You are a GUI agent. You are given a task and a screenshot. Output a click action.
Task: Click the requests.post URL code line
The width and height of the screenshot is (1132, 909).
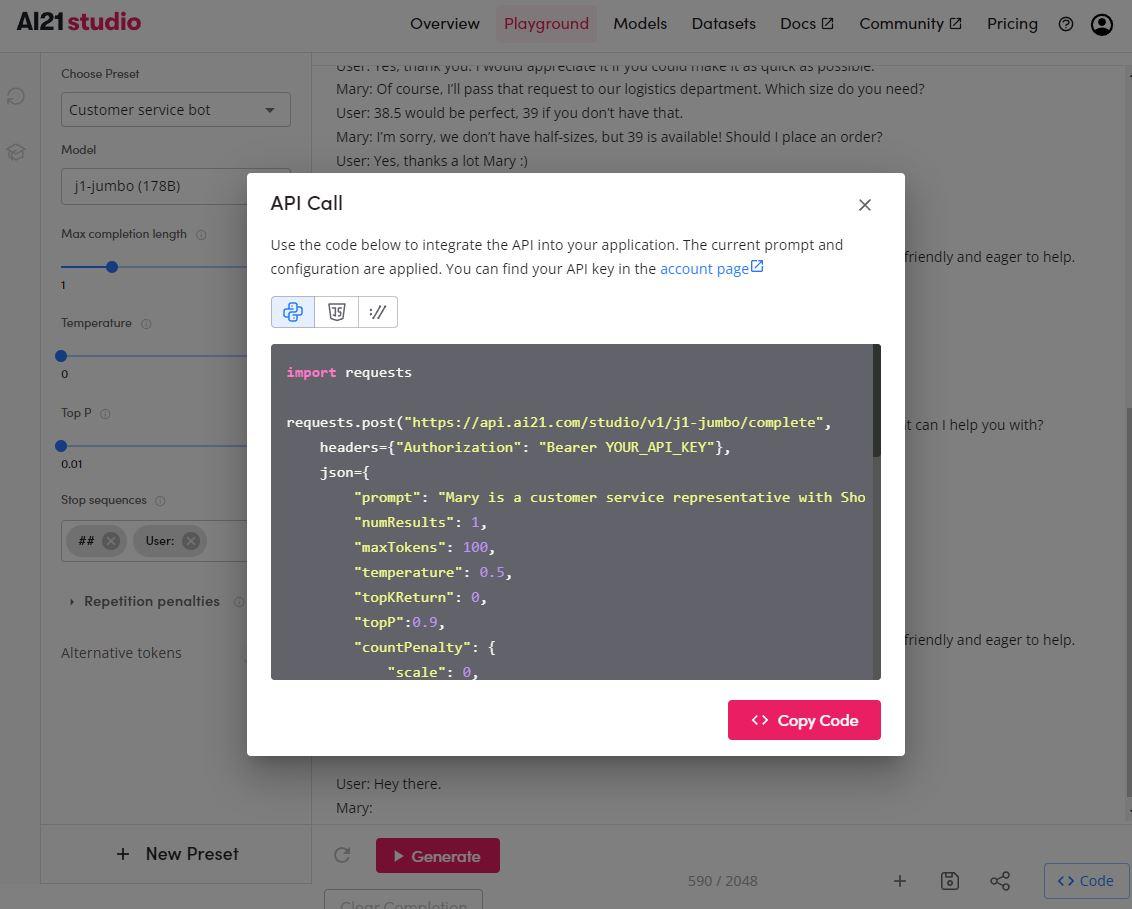559,422
